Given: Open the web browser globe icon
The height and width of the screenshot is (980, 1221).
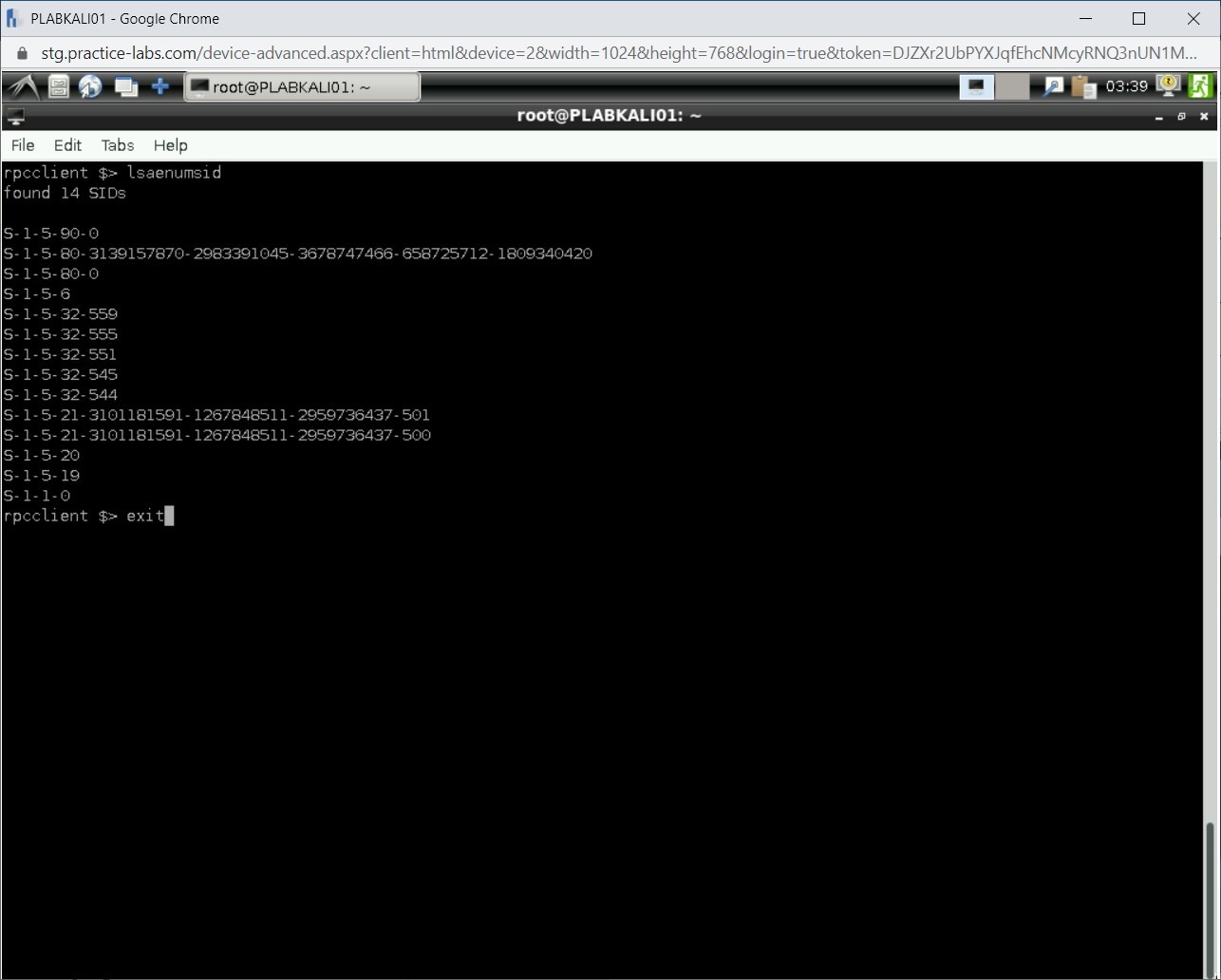Looking at the screenshot, I should (x=90, y=87).
